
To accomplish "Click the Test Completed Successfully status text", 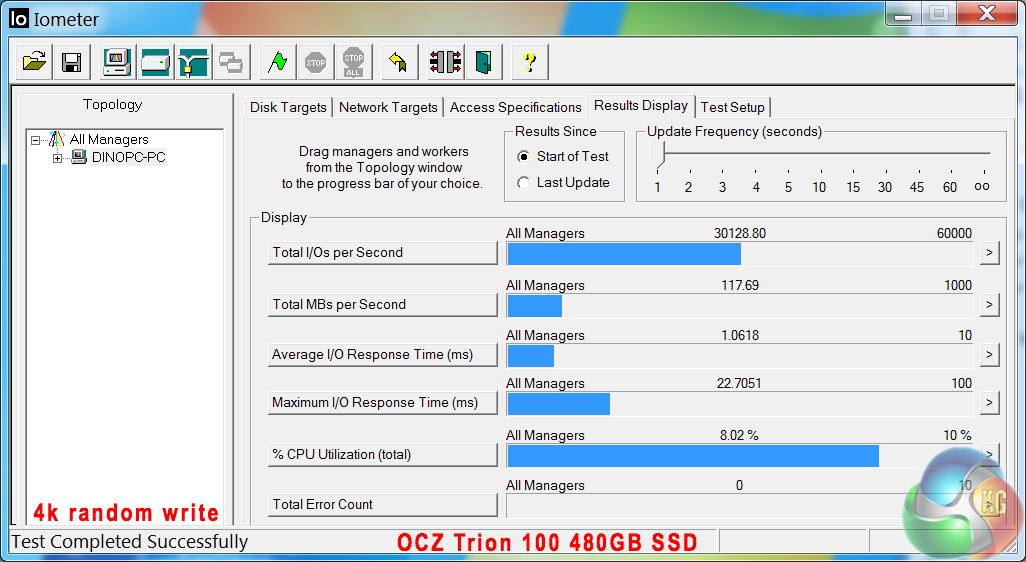I will [x=130, y=542].
